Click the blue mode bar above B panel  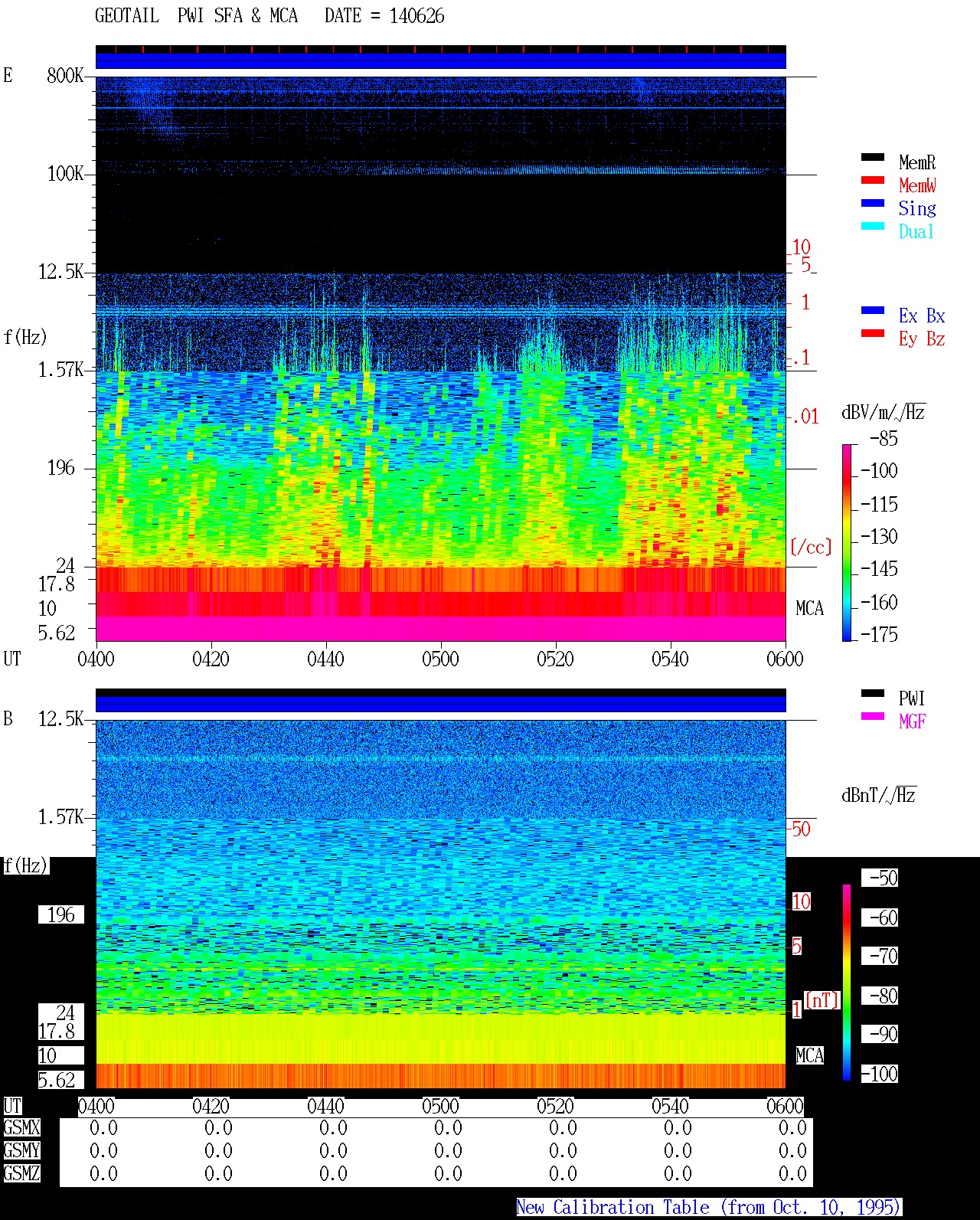click(441, 704)
